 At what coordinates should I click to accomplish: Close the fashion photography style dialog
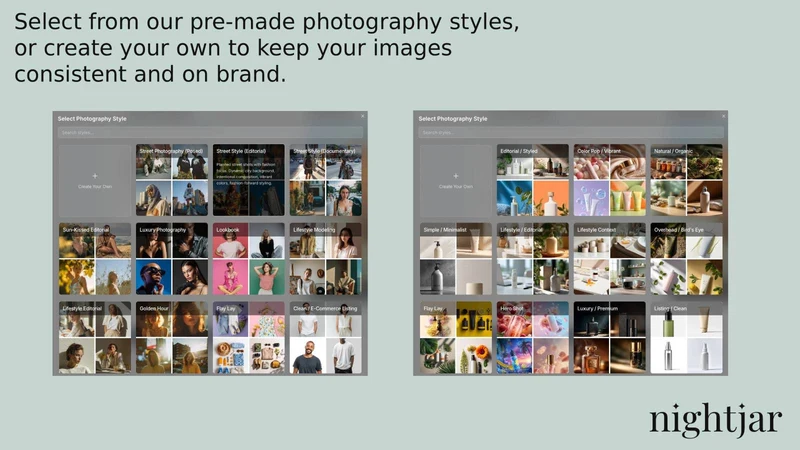click(x=363, y=116)
